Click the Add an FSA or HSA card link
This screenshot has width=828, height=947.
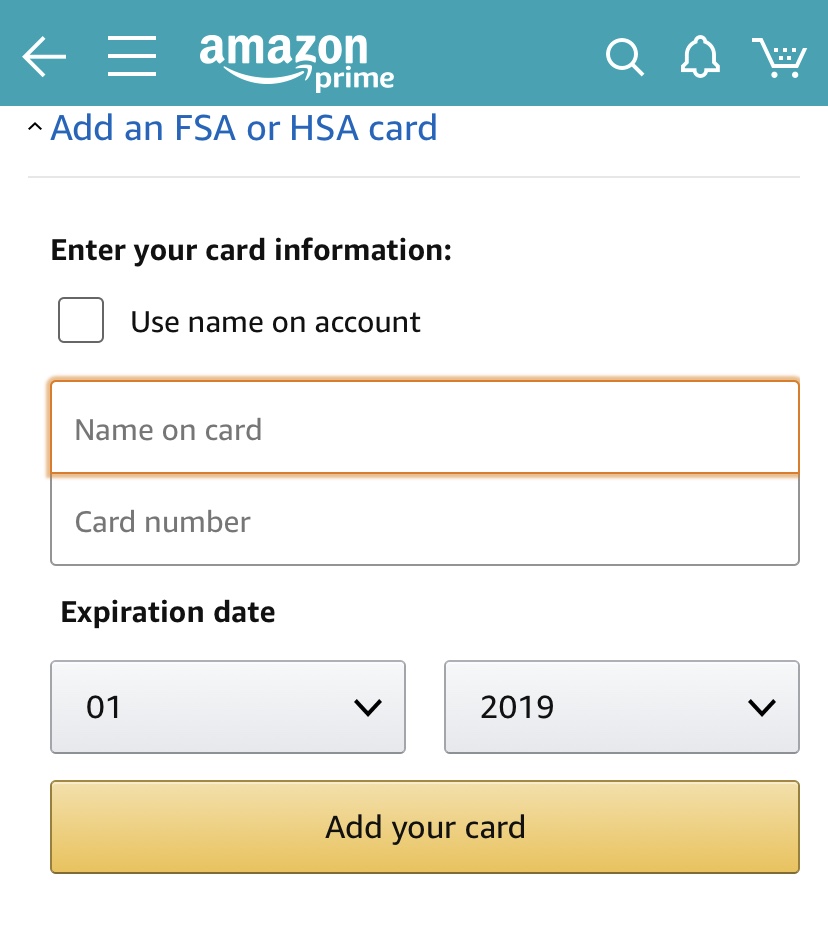244,128
